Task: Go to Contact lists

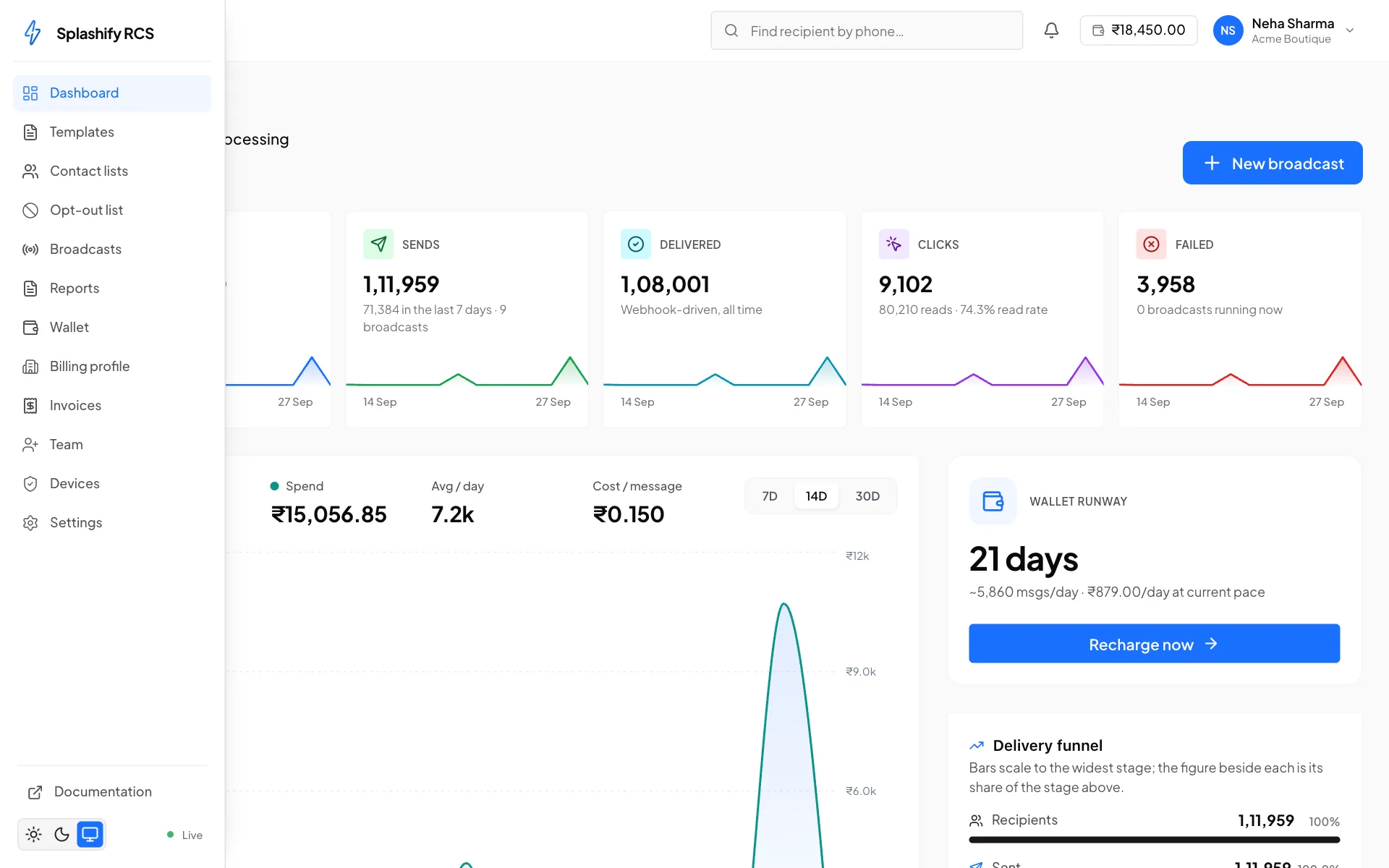Action: pos(112,171)
